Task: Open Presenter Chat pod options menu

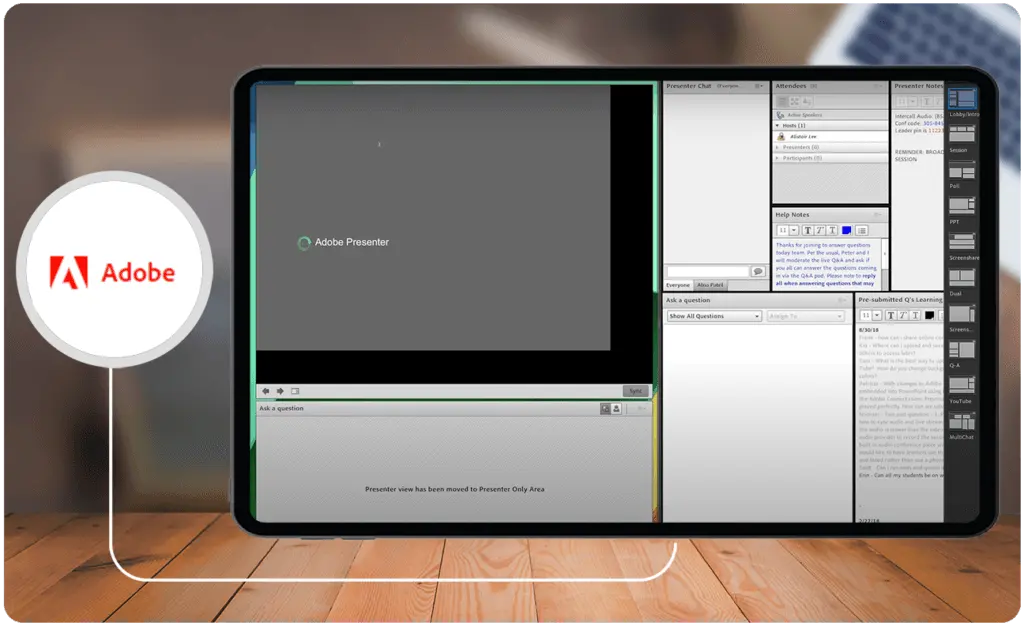Action: [x=759, y=86]
